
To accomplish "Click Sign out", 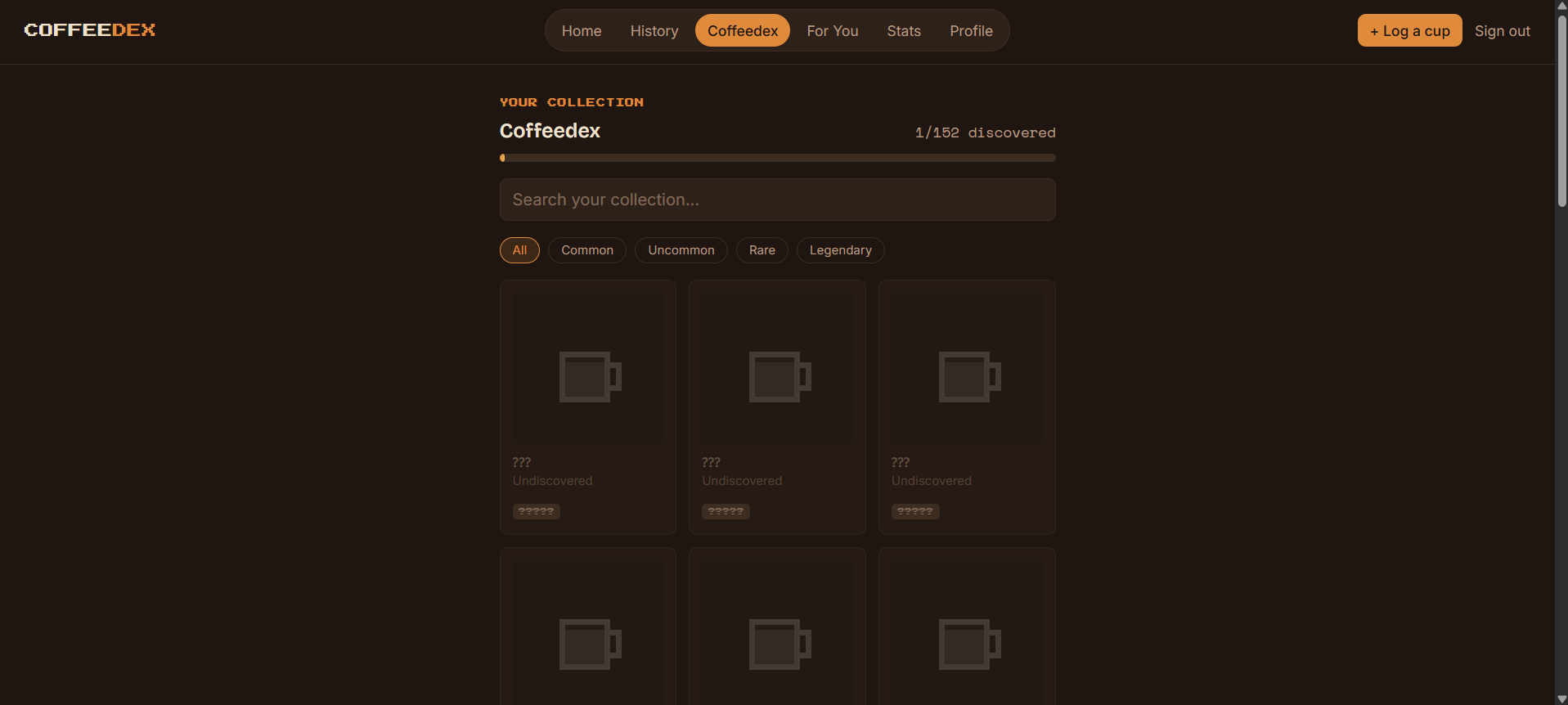I will coord(1503,31).
